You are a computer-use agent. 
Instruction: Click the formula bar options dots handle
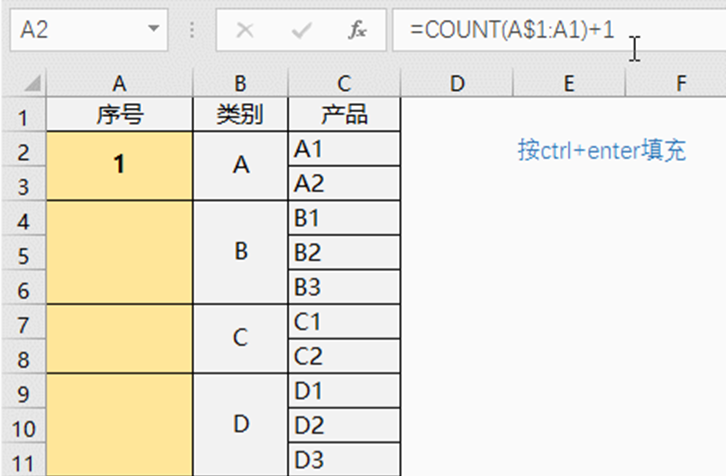pos(192,30)
